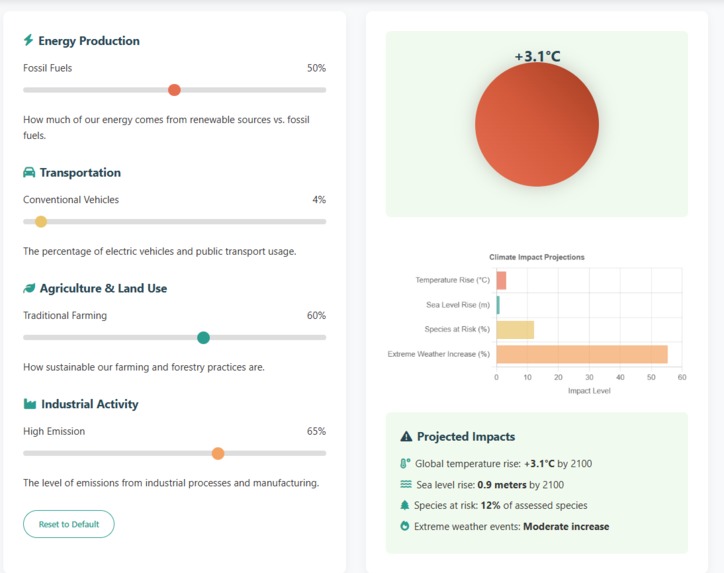
Task: Reset all sliders with Reset to Default
Action: (x=69, y=524)
